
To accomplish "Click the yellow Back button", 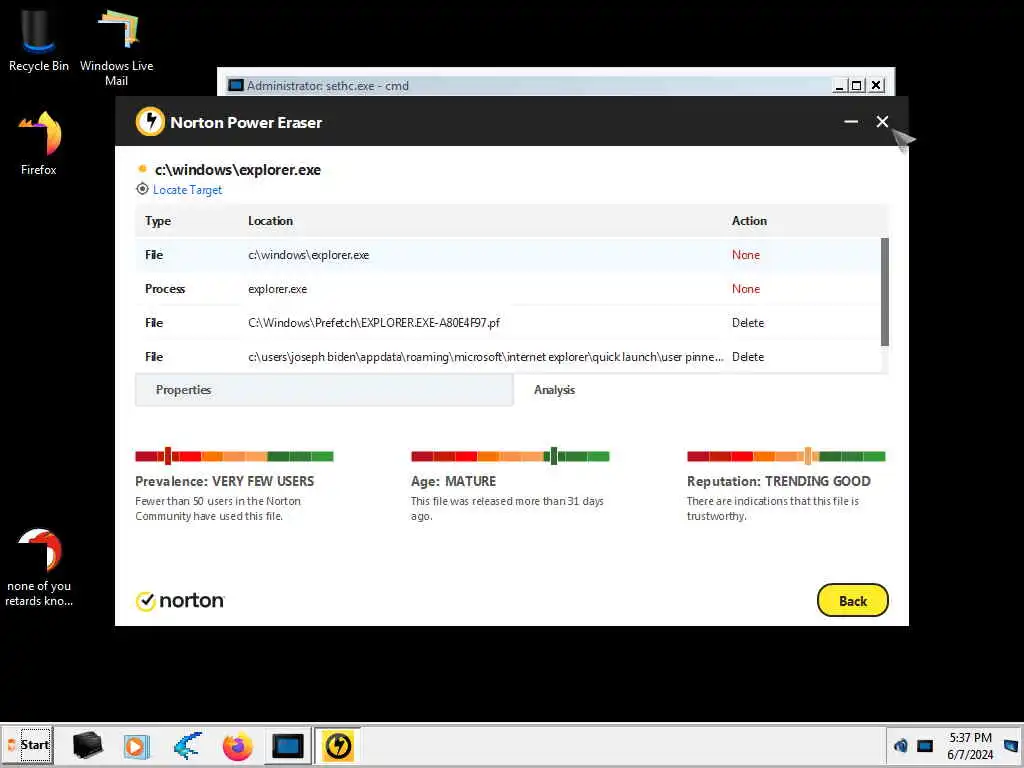I will coord(853,600).
